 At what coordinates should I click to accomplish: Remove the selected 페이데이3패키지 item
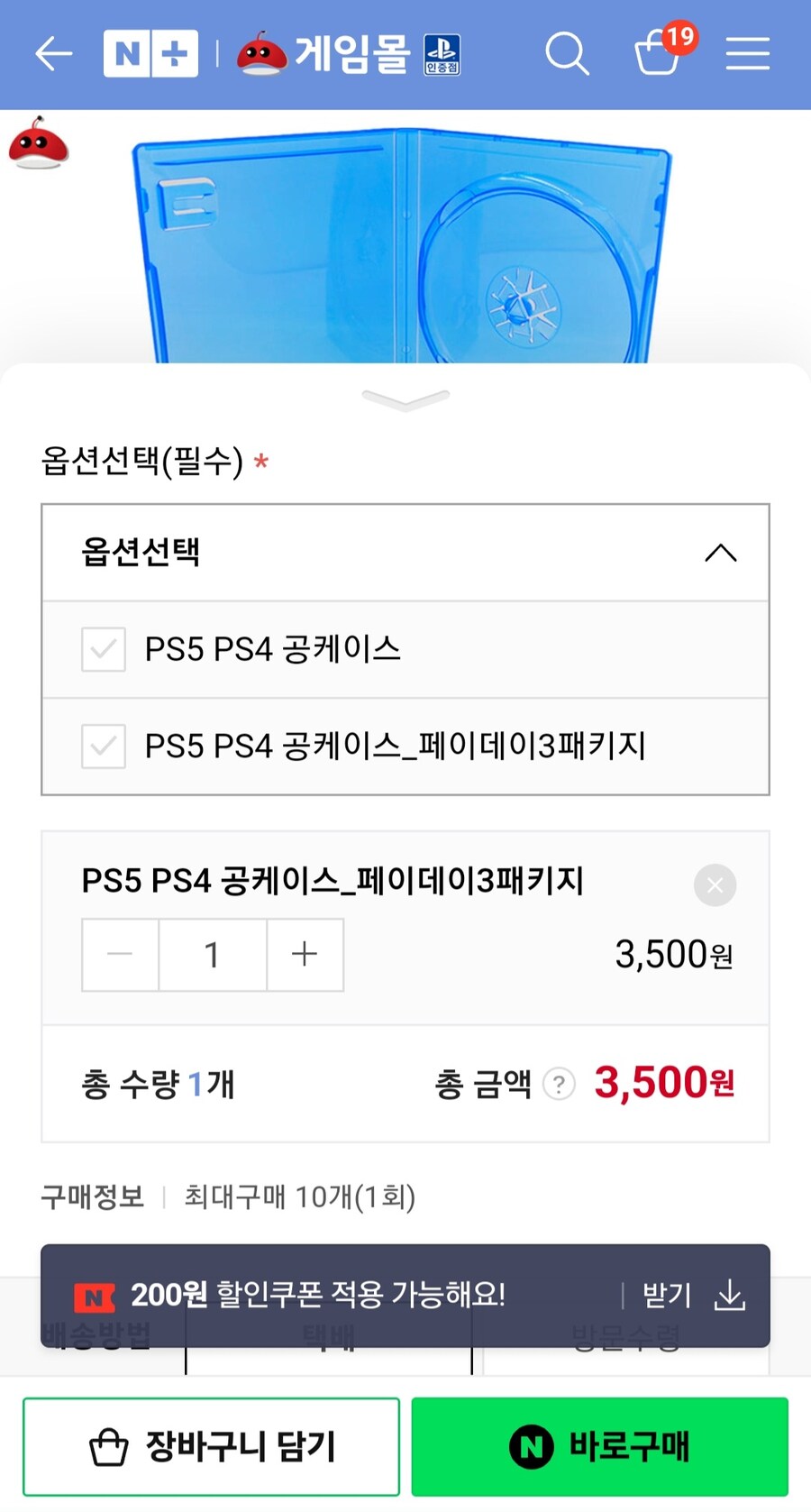pos(715,885)
